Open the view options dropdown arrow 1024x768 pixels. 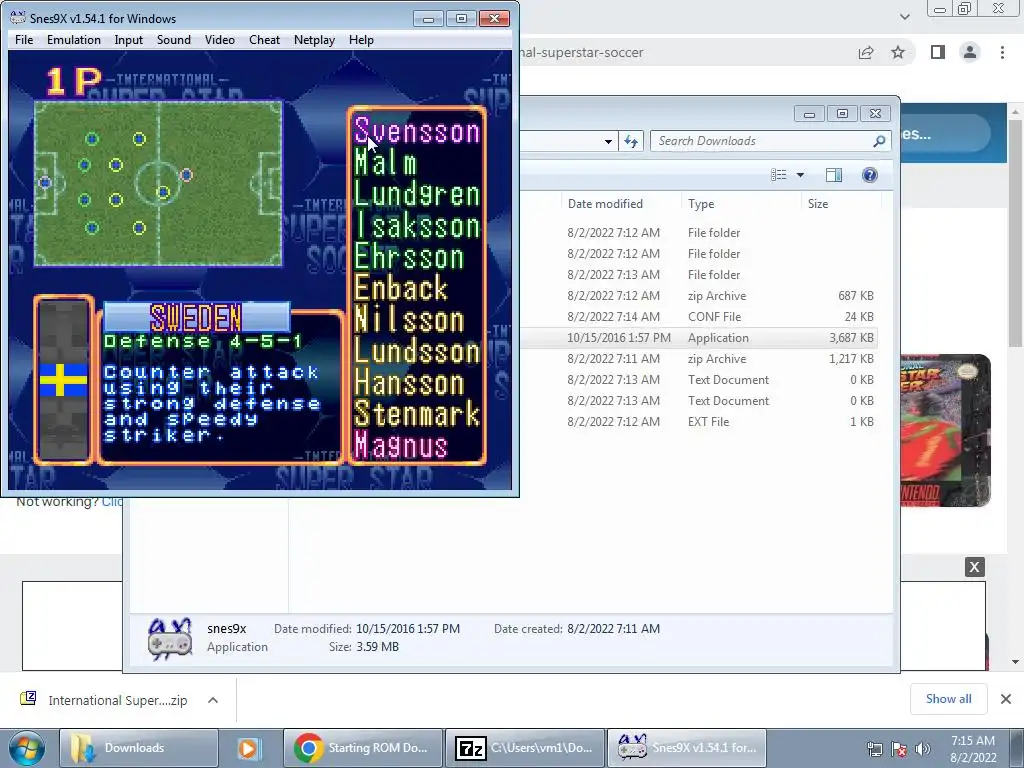(800, 175)
